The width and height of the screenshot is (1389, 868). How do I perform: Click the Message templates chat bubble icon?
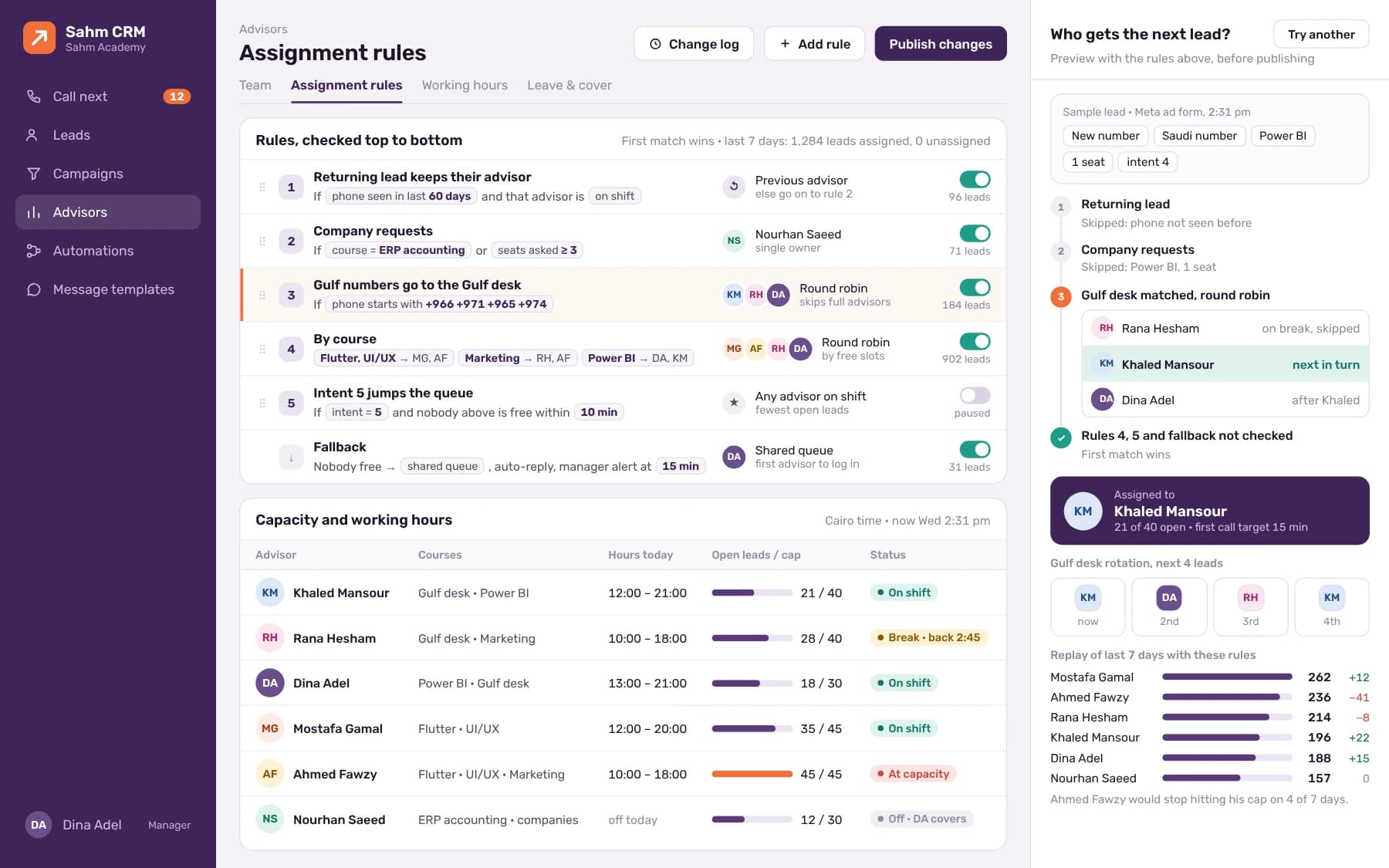pyautogui.click(x=33, y=289)
